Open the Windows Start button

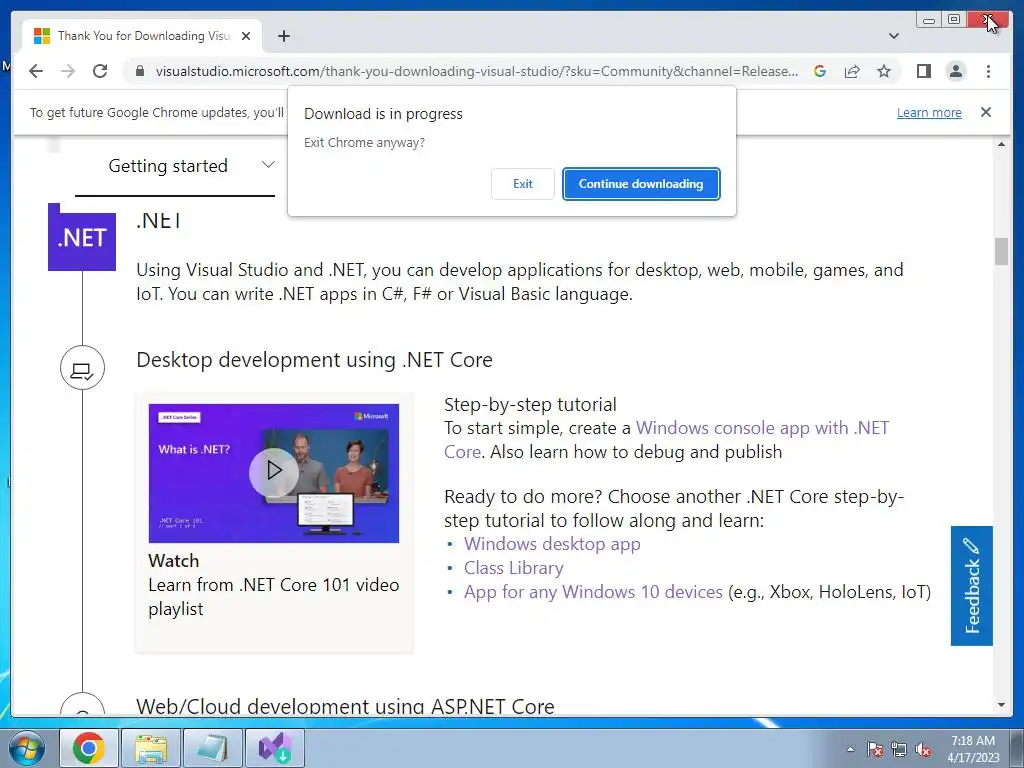click(x=26, y=748)
